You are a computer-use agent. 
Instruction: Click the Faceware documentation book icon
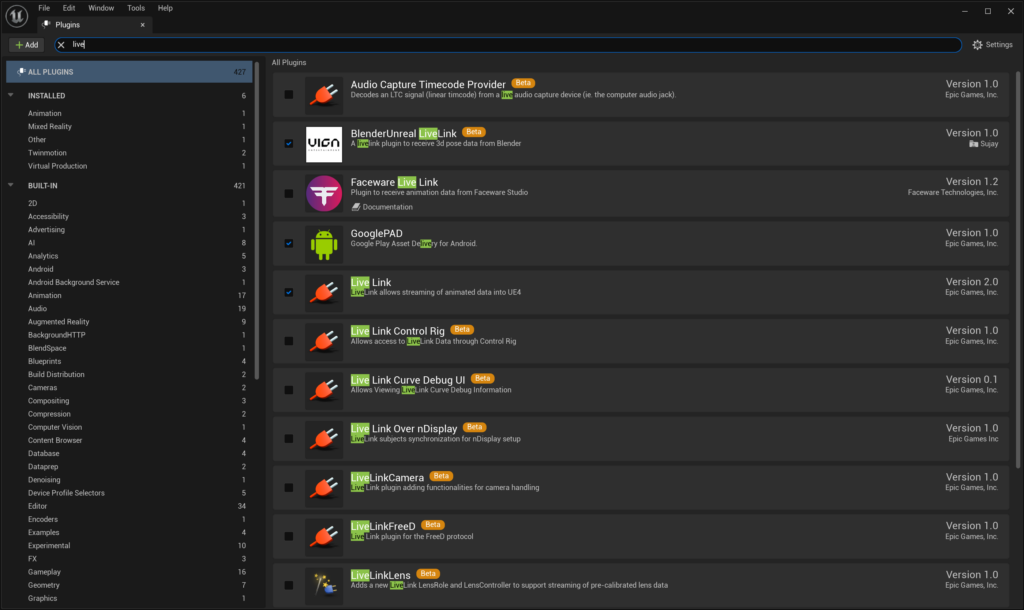pos(356,207)
